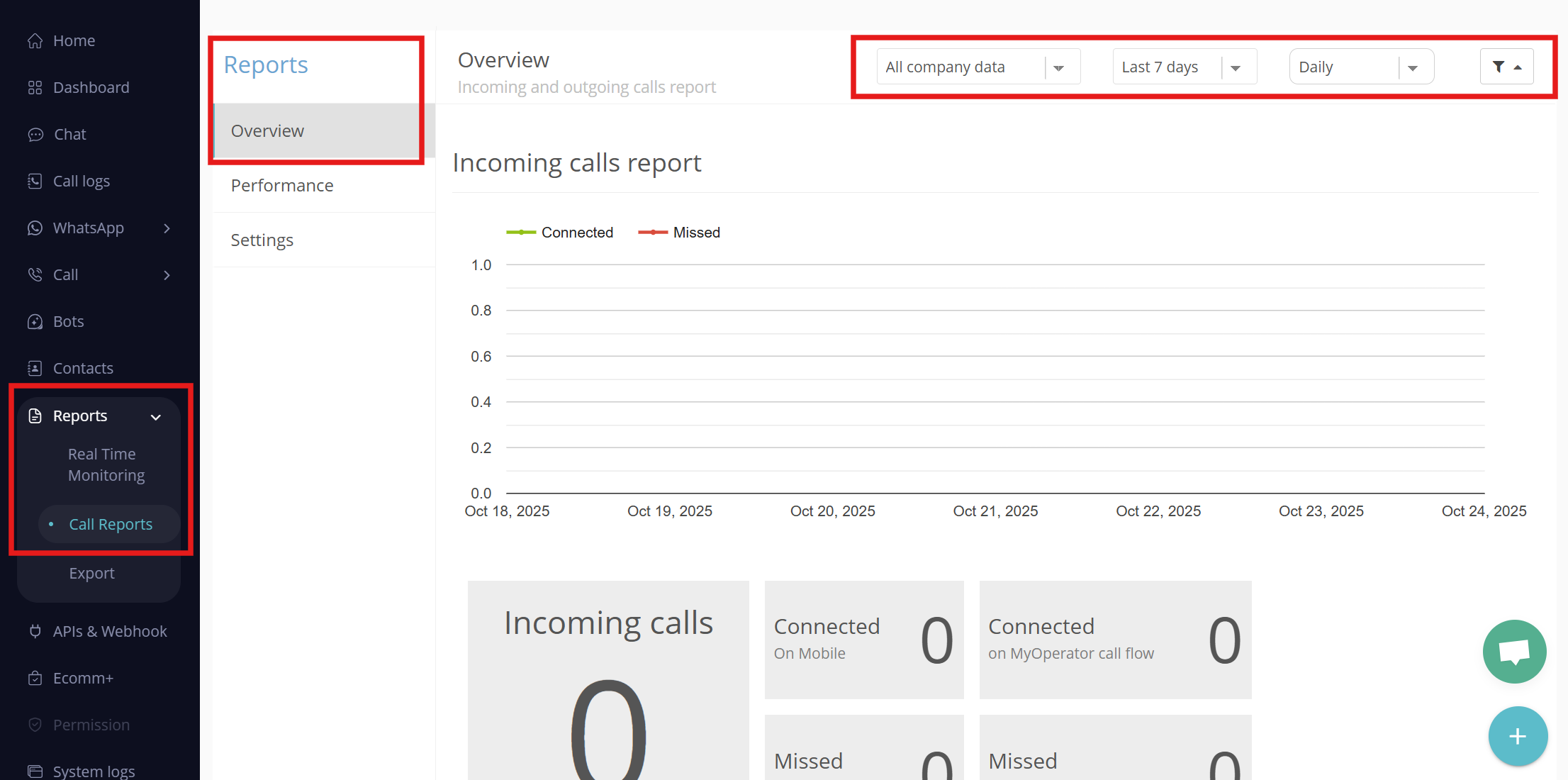Open the All company data dropdown
Screen dimensions: 1568x780
coord(978,67)
